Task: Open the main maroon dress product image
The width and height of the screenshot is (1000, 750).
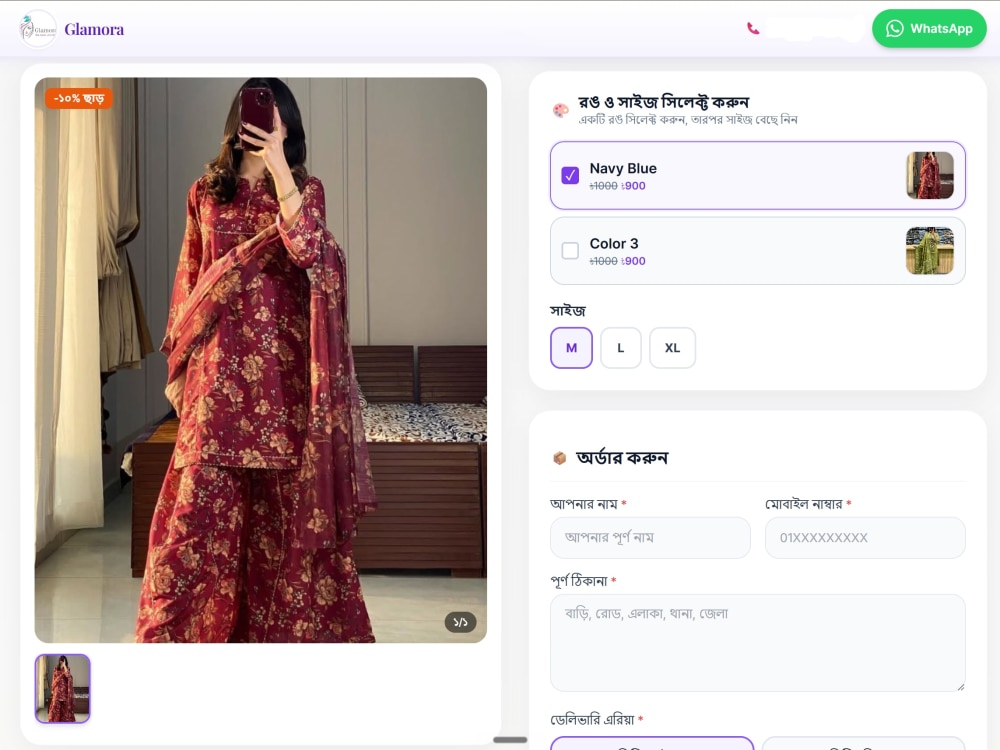Action: pyautogui.click(x=261, y=360)
